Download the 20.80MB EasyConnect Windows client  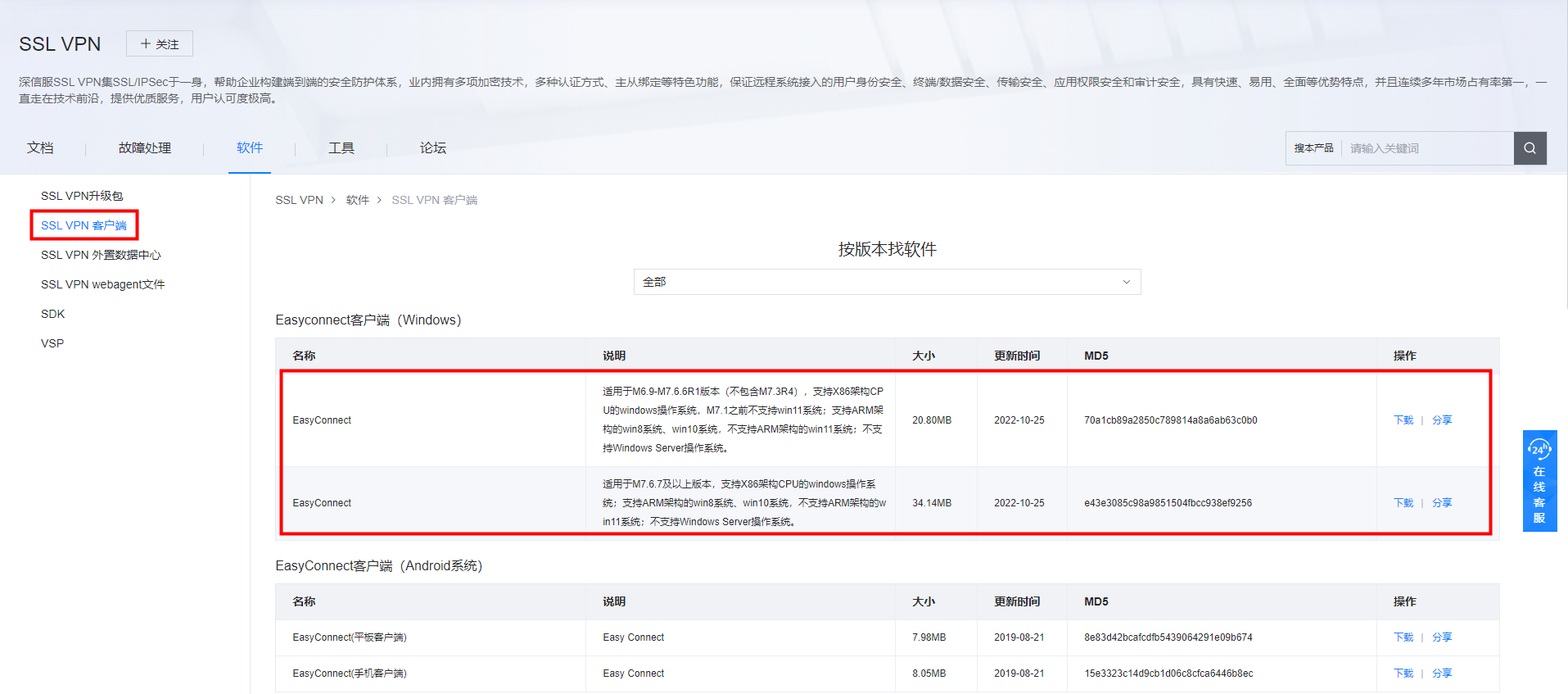click(1403, 420)
